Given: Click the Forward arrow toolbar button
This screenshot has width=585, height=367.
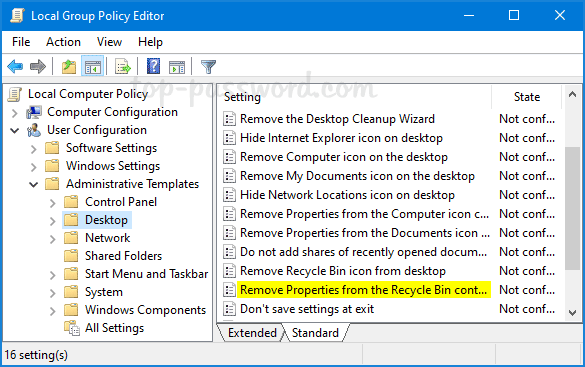Looking at the screenshot, I should (38, 67).
